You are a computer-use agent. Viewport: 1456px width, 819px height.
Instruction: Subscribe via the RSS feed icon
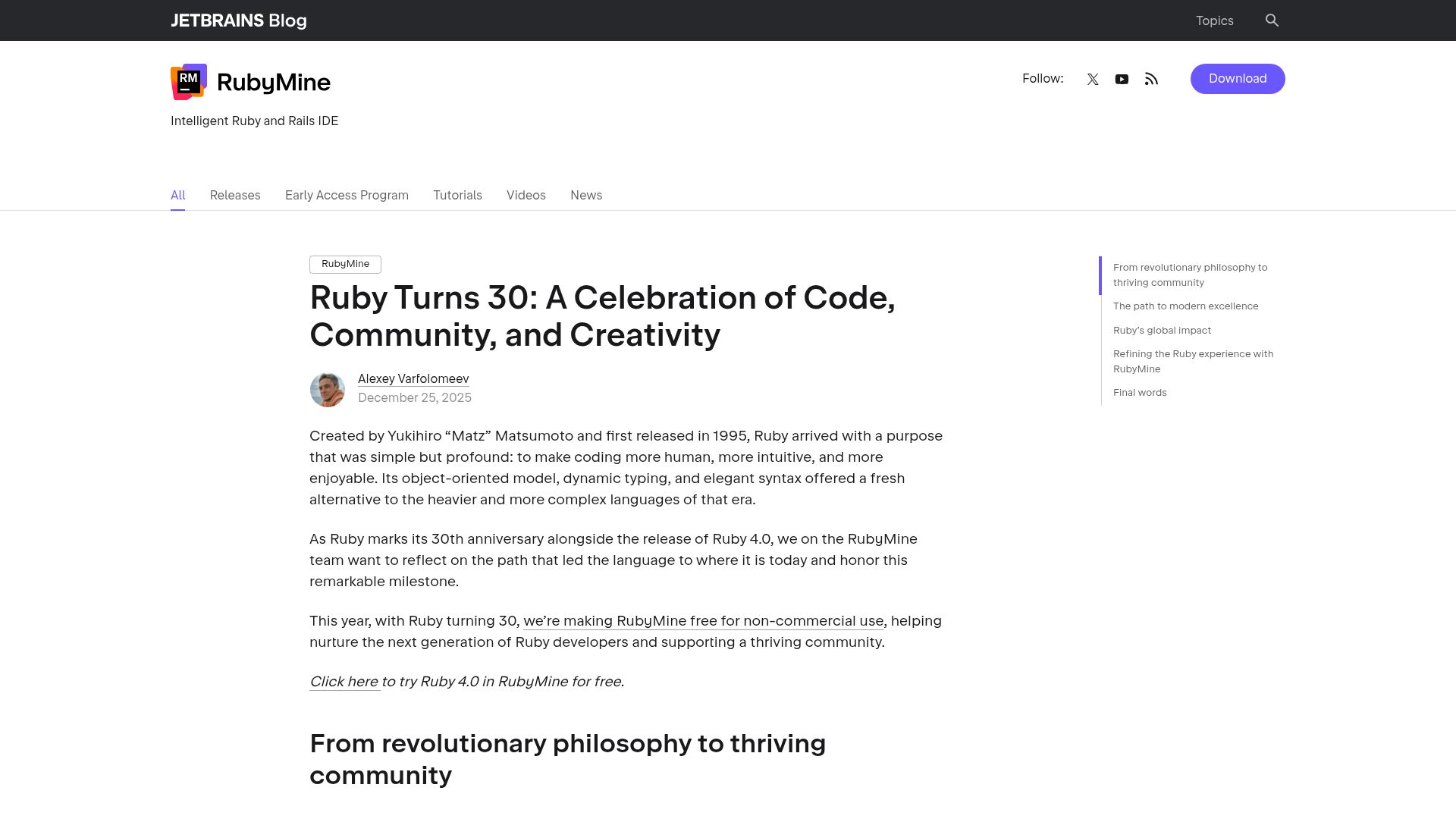click(1151, 79)
